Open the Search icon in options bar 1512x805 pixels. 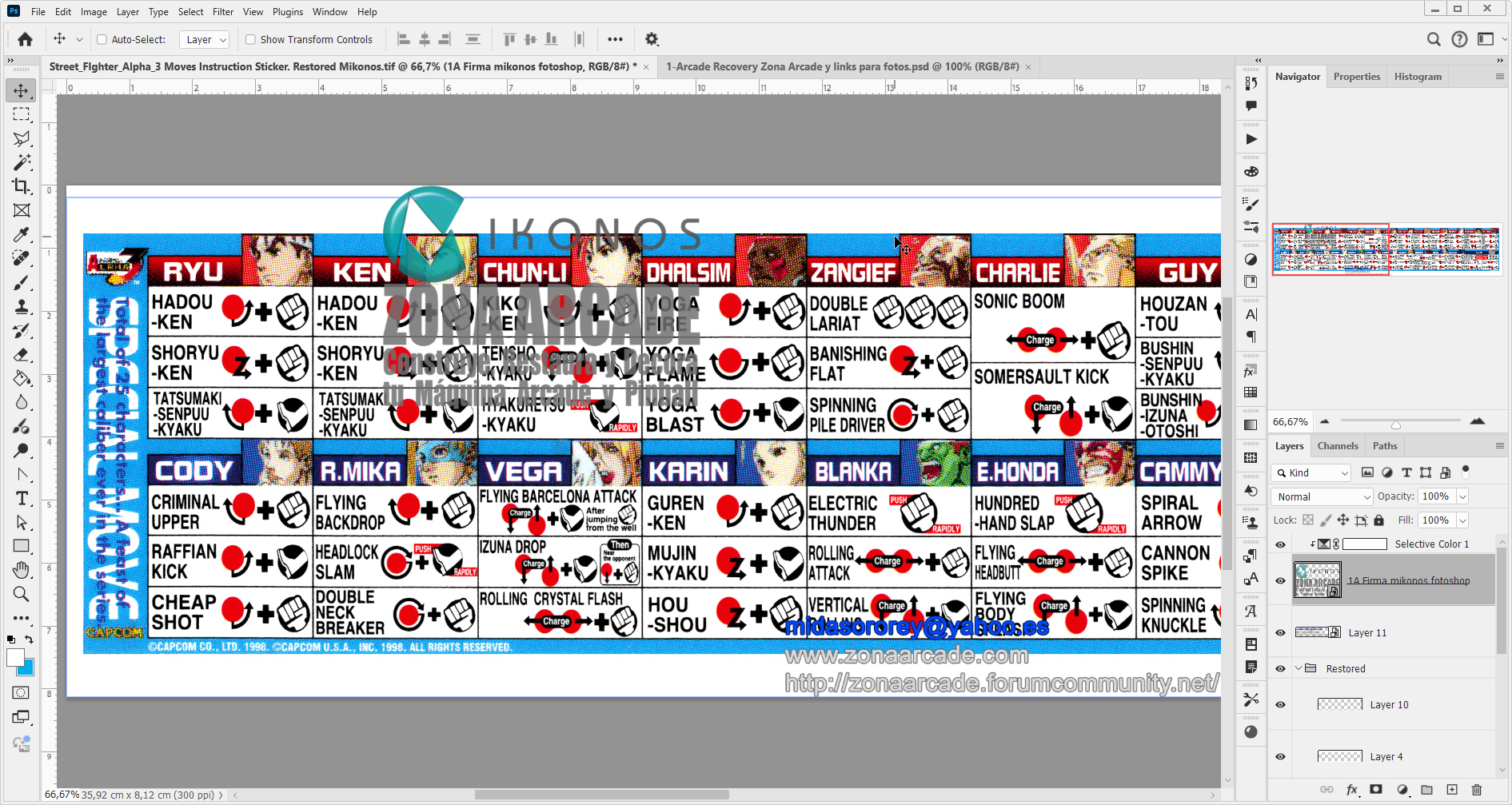(1434, 39)
